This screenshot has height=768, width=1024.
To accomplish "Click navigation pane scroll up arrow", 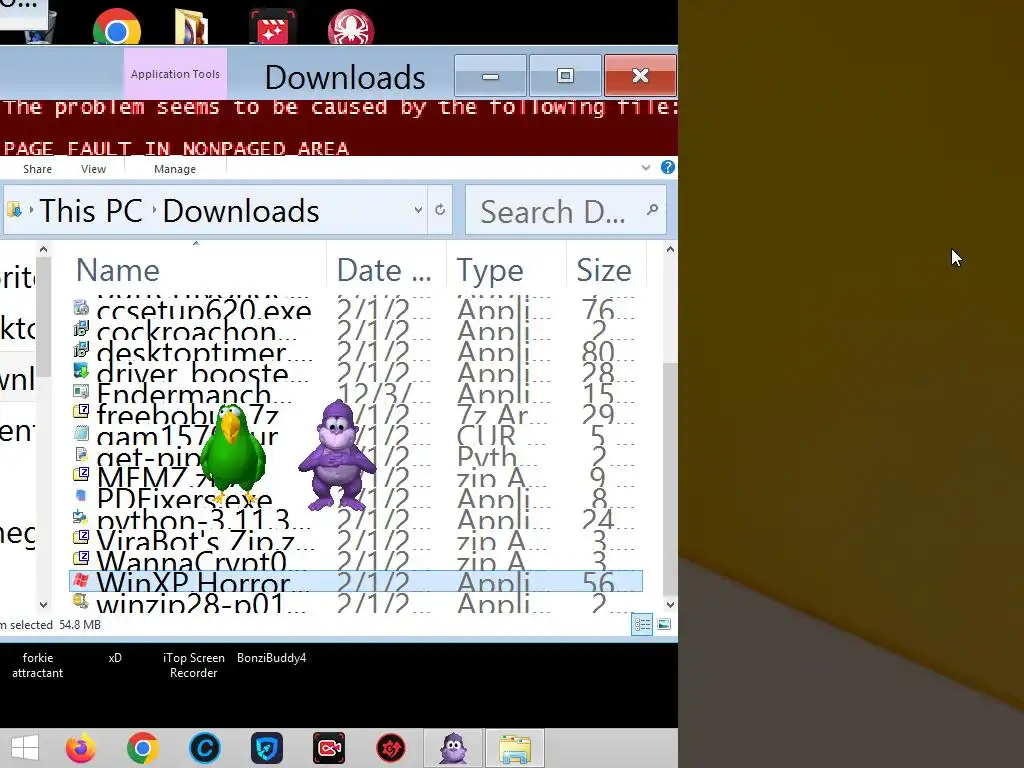I will click(43, 249).
